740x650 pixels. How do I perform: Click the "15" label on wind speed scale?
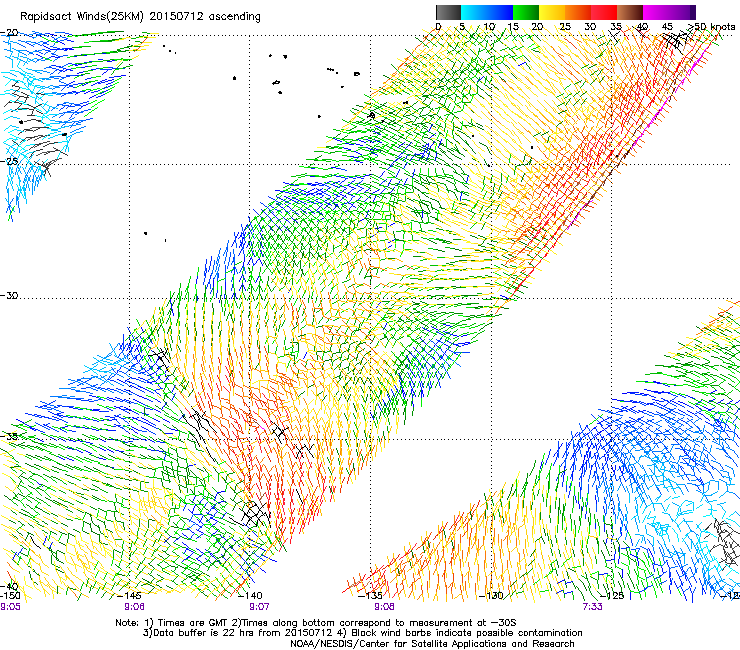point(513,27)
